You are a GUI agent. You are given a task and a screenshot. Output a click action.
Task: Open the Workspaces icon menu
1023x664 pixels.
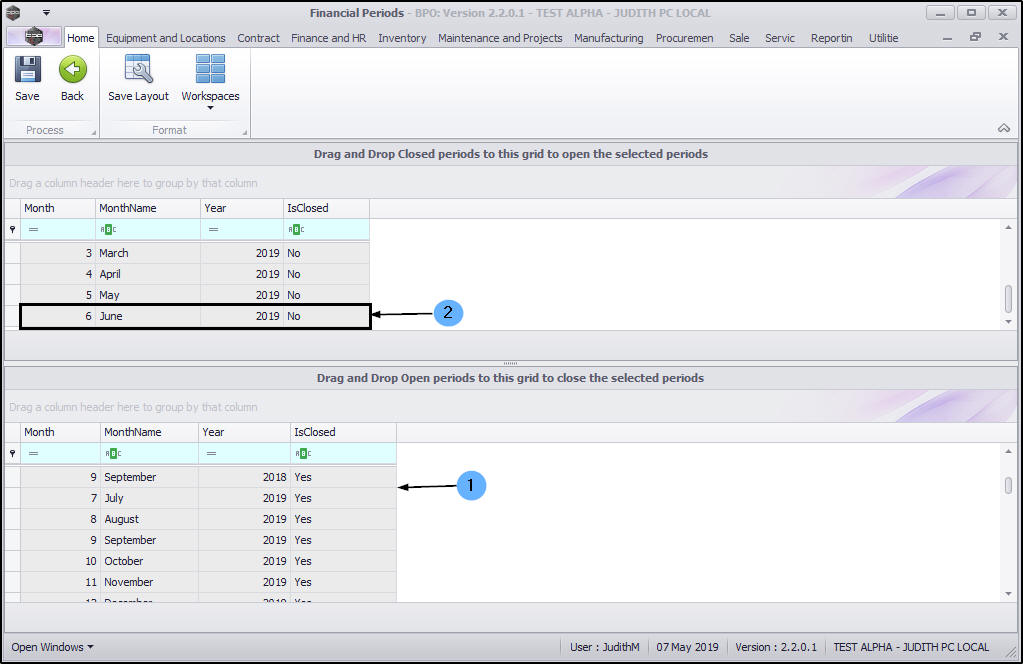coord(210,69)
